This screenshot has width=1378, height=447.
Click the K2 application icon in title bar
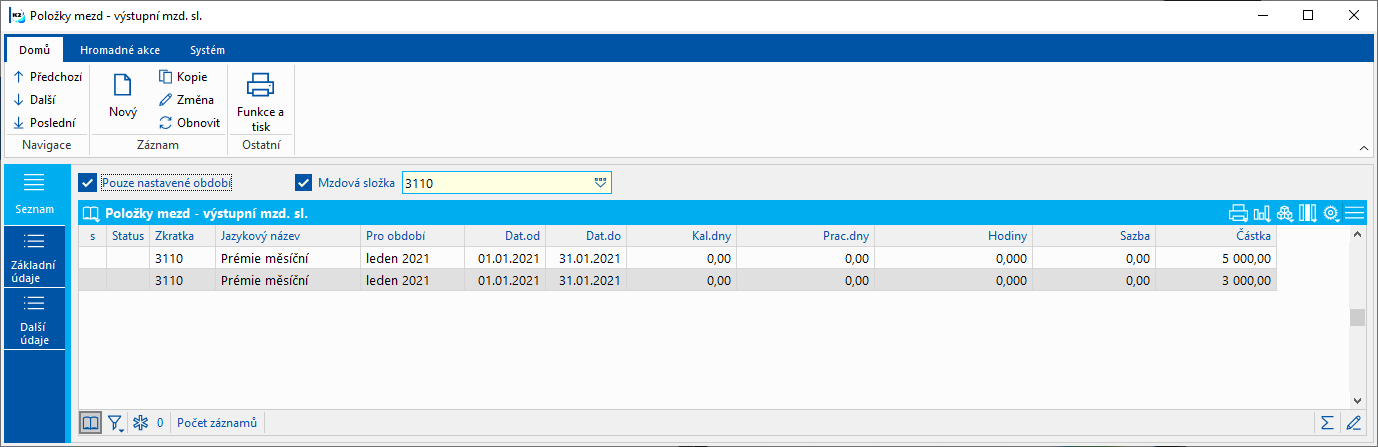pos(17,15)
